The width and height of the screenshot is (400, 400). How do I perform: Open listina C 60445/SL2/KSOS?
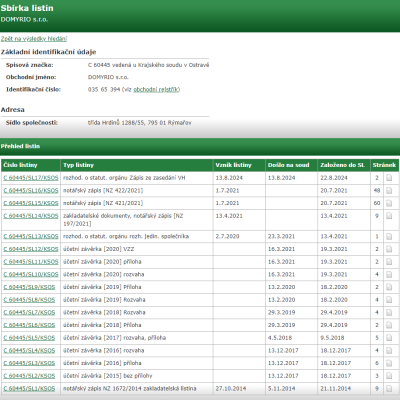(29, 376)
